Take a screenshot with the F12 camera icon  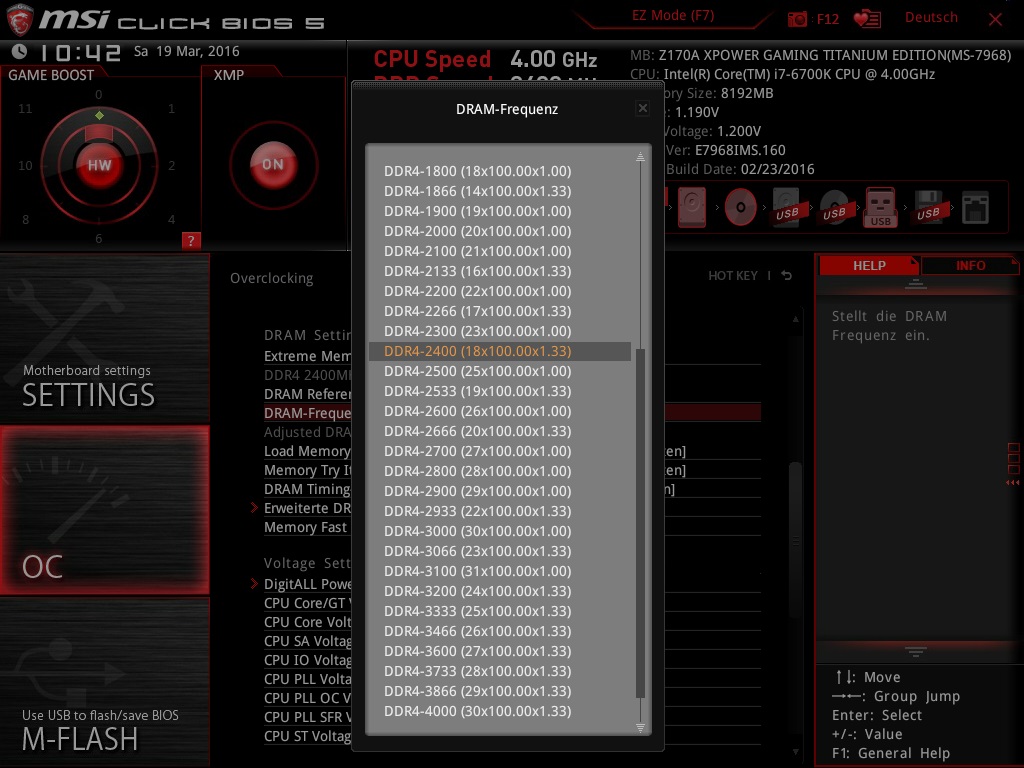[x=797, y=19]
